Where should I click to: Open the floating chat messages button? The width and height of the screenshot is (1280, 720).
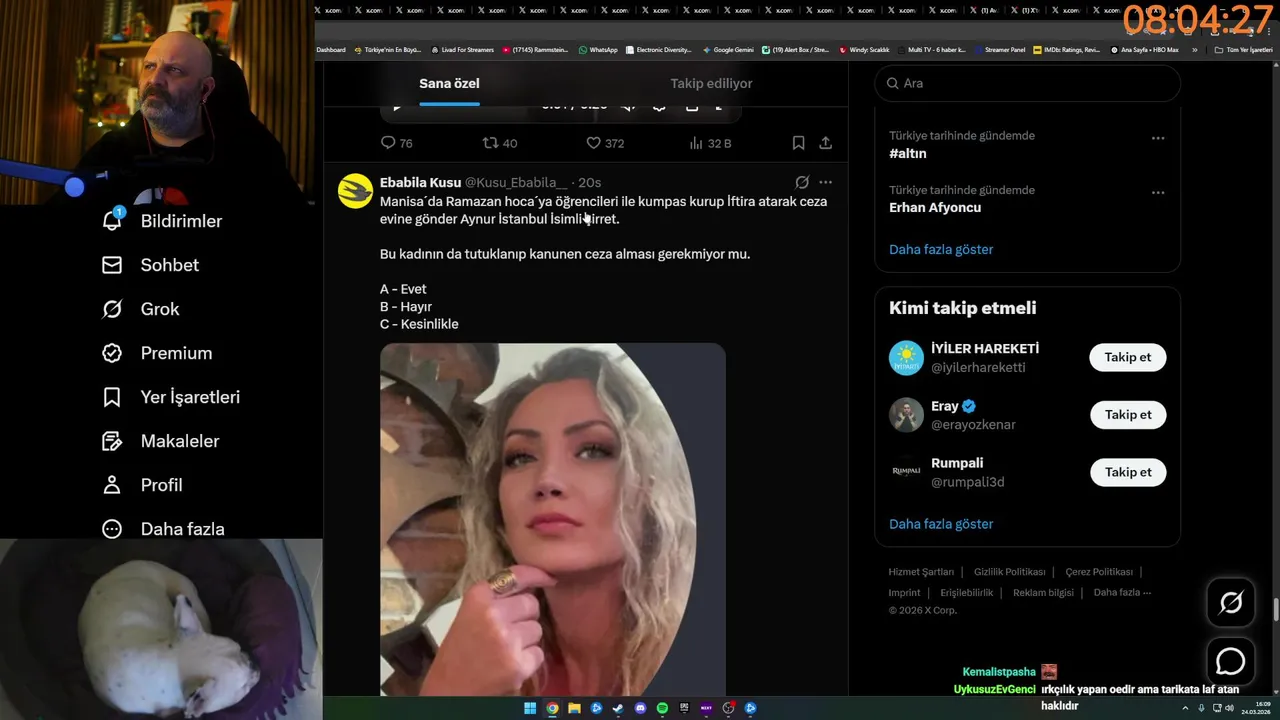1231,662
